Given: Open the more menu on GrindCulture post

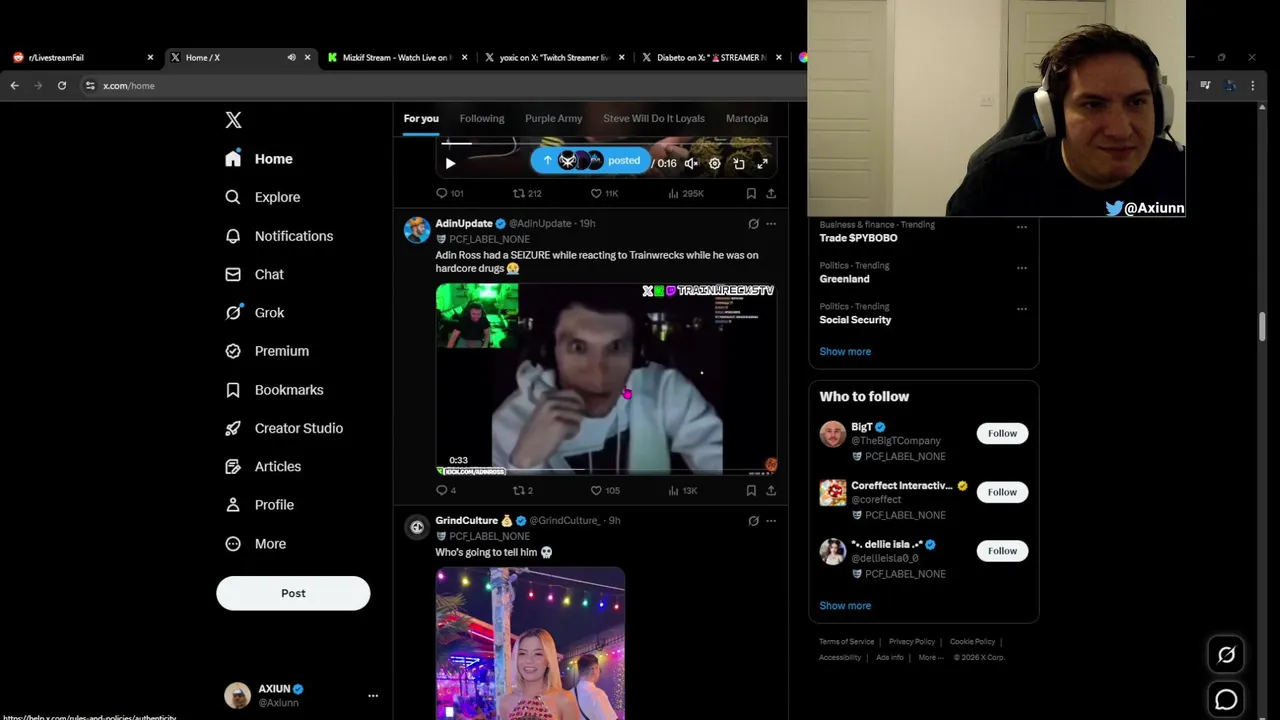Looking at the screenshot, I should coord(771,521).
